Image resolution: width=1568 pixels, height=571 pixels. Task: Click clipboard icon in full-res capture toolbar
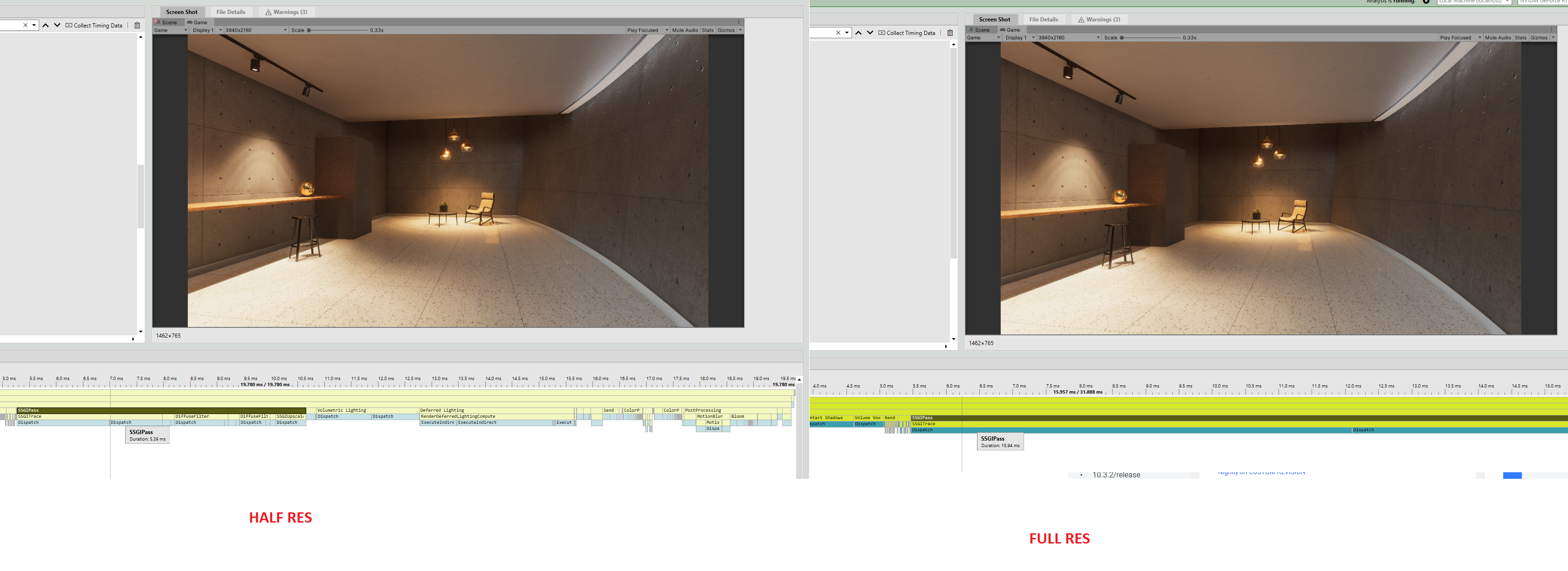950,33
